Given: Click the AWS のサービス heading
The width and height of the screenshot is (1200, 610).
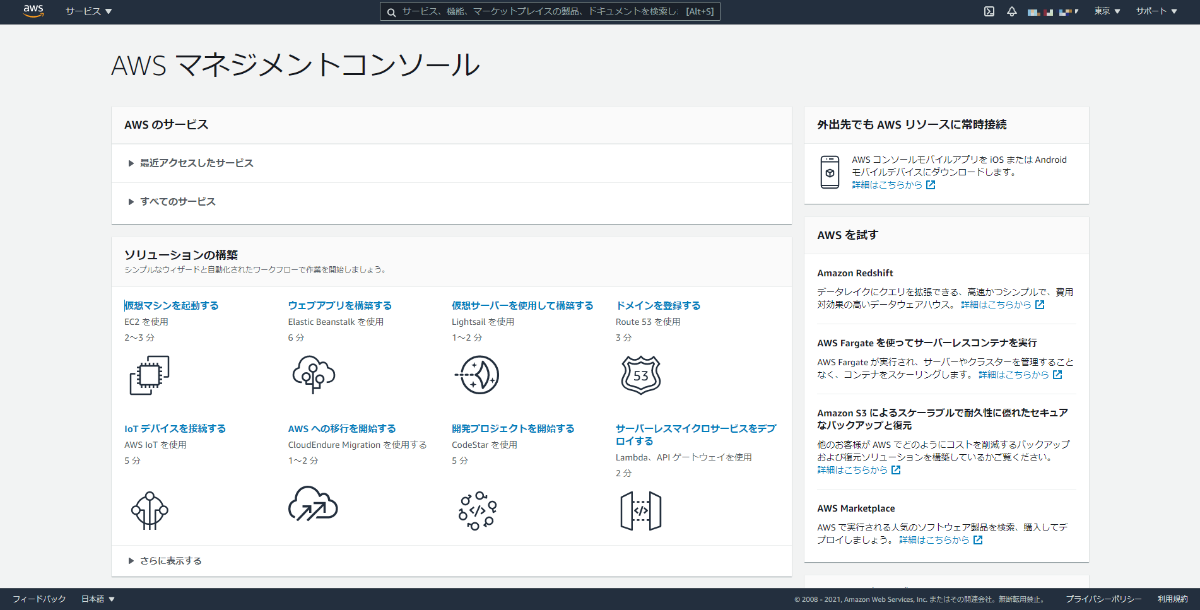Looking at the screenshot, I should click(166, 125).
